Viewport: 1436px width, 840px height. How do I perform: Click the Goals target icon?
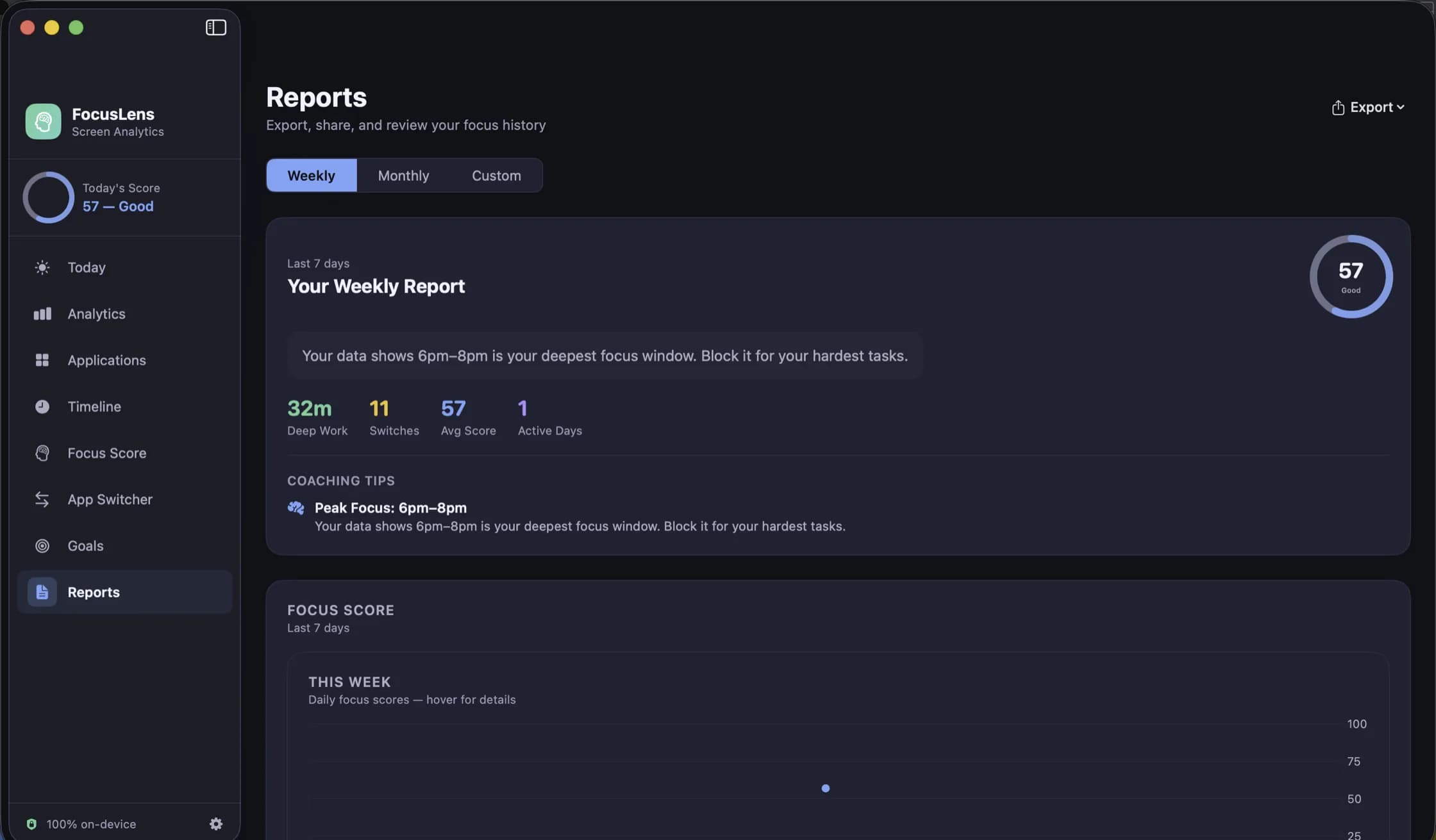tap(42, 546)
